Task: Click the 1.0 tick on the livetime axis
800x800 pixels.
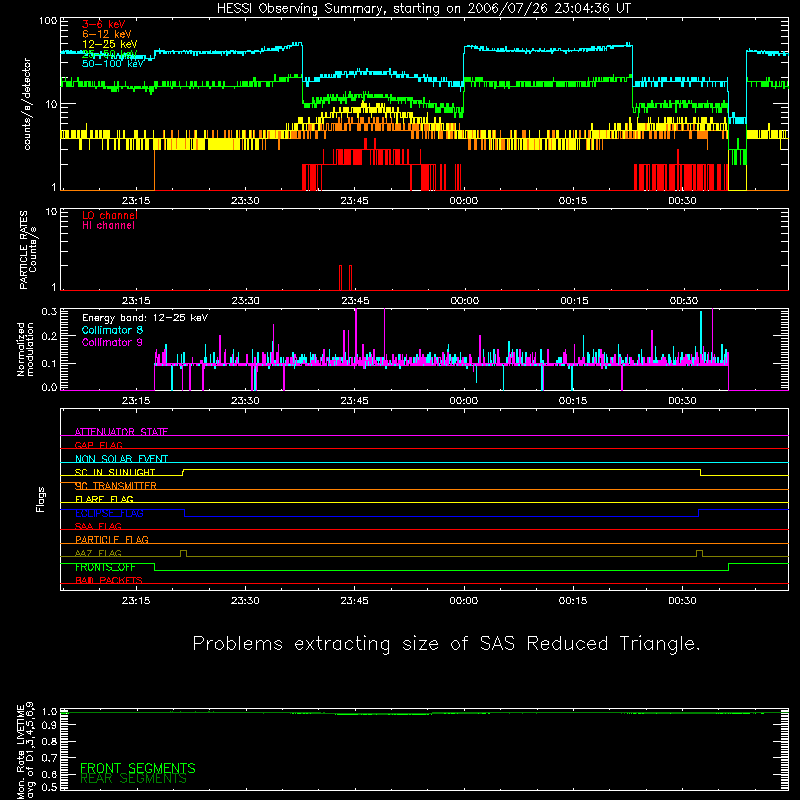Action: click(x=49, y=712)
